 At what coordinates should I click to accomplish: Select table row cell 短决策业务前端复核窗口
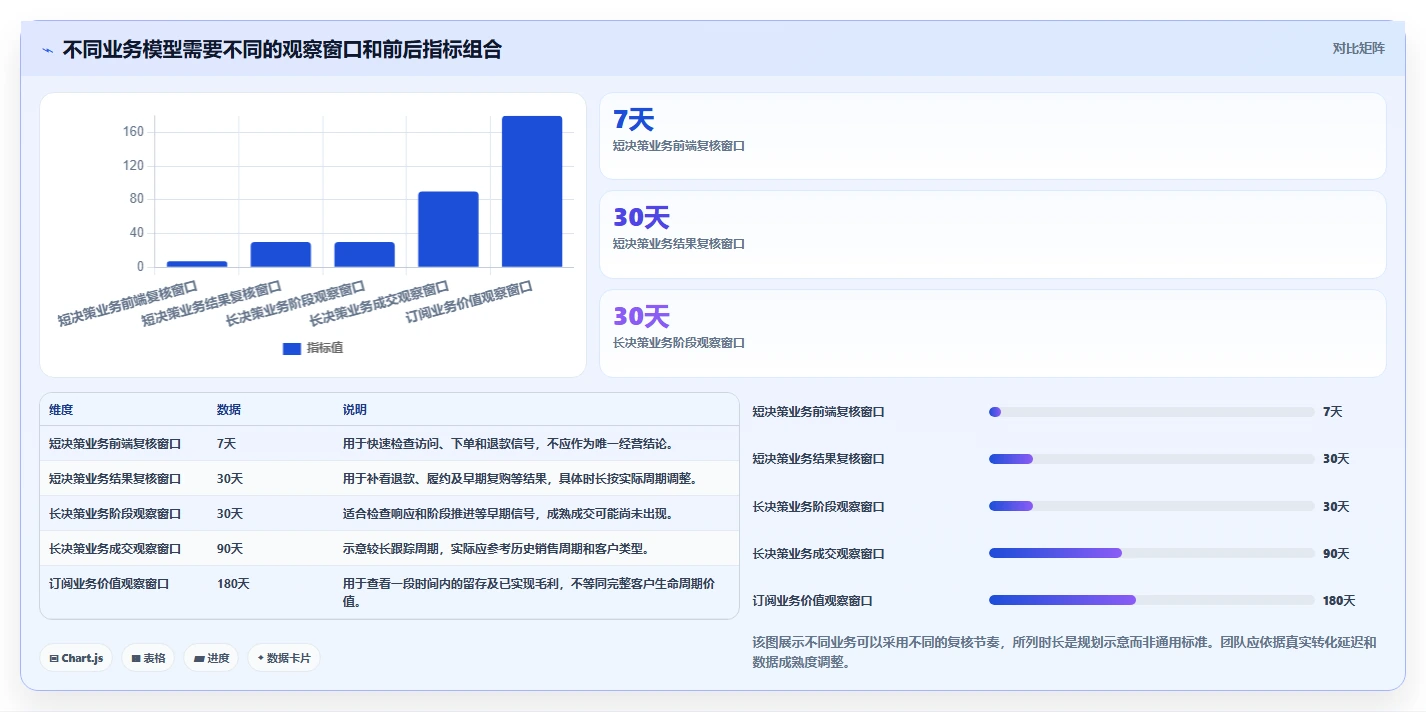click(115, 444)
